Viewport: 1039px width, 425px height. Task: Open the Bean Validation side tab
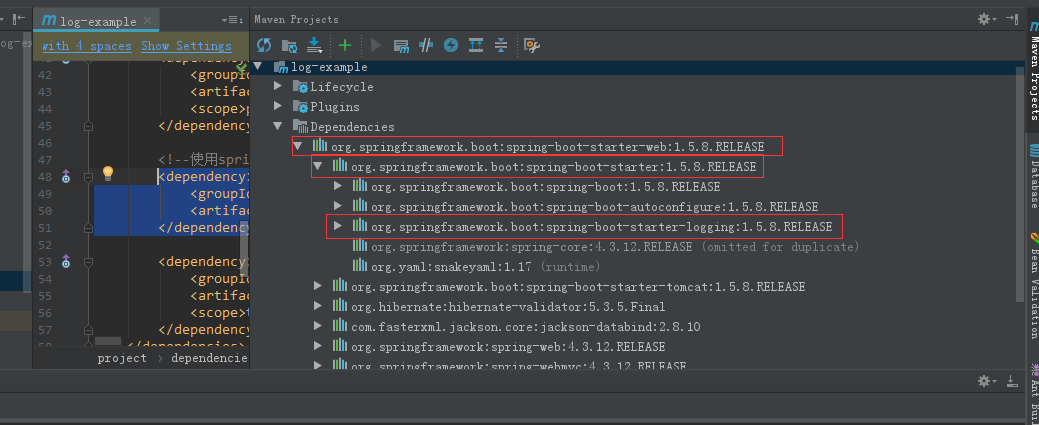tap(1032, 285)
